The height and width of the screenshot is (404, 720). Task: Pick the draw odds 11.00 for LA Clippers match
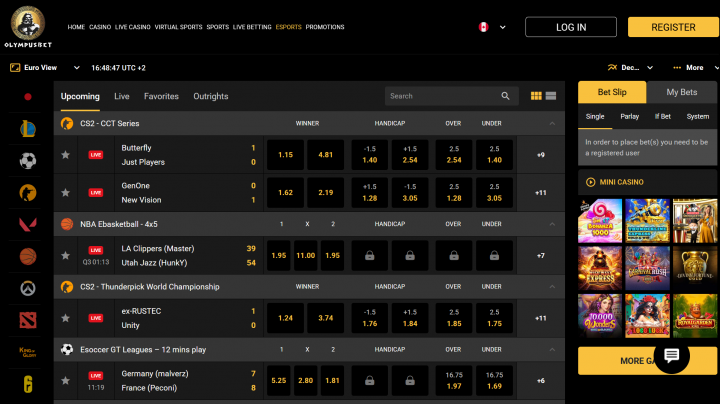tap(305, 256)
